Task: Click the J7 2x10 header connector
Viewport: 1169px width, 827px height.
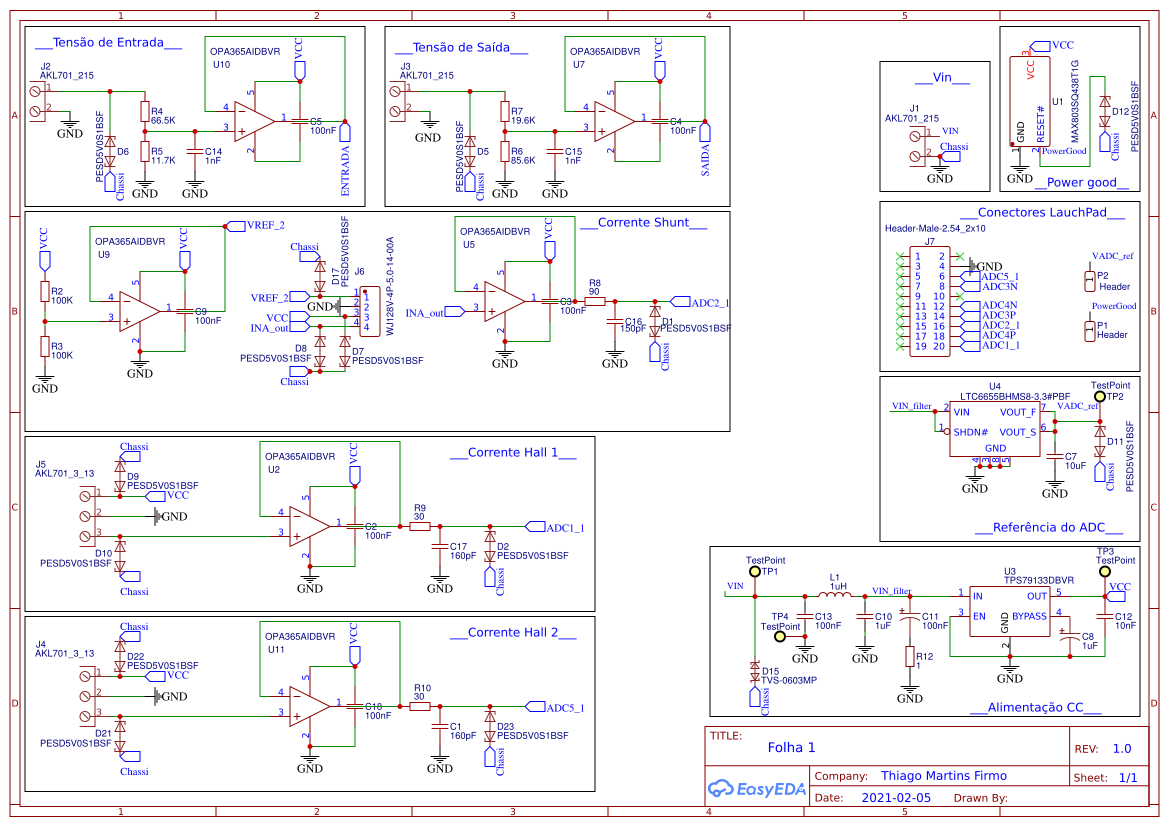Action: [x=928, y=301]
